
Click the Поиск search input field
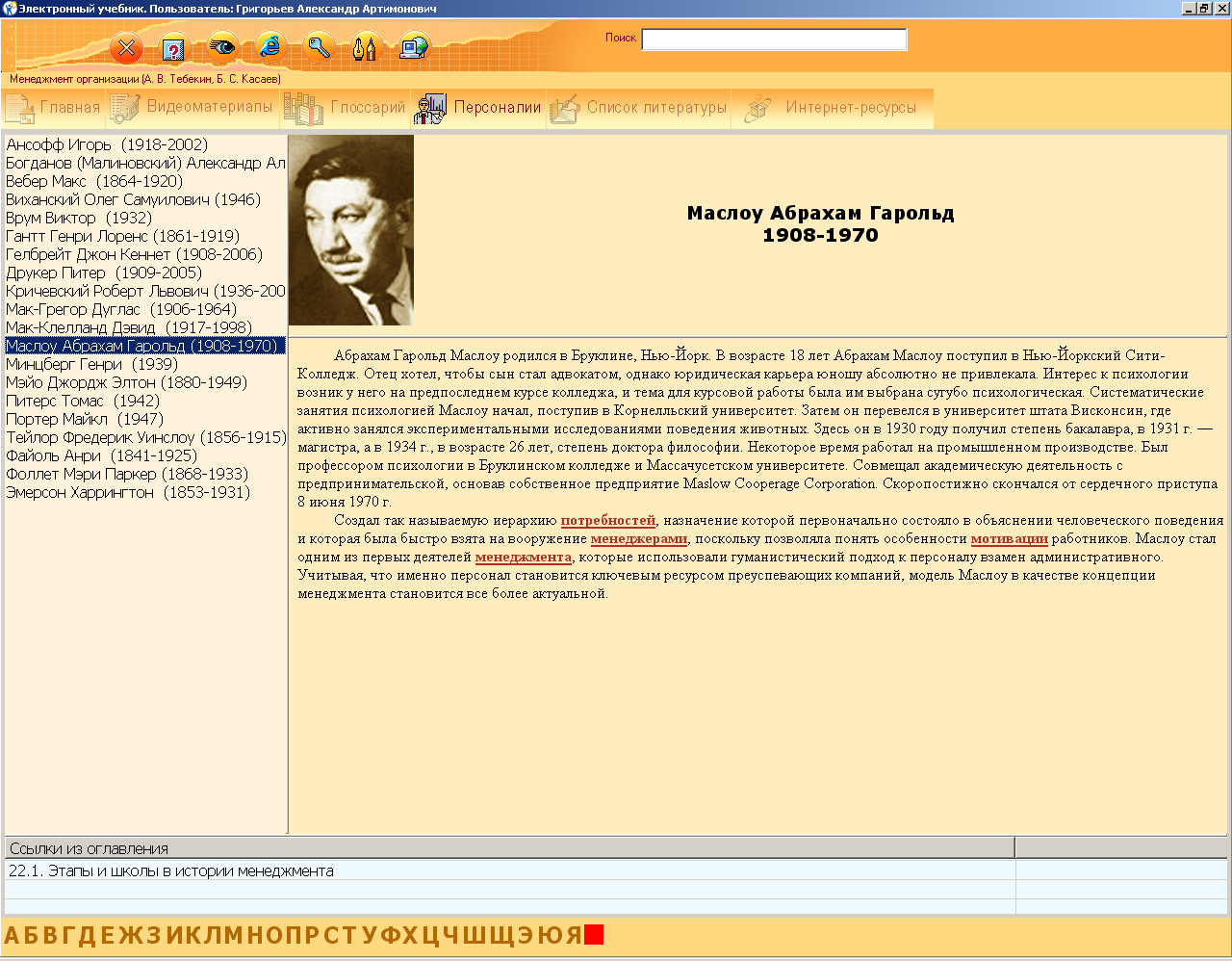[x=774, y=39]
